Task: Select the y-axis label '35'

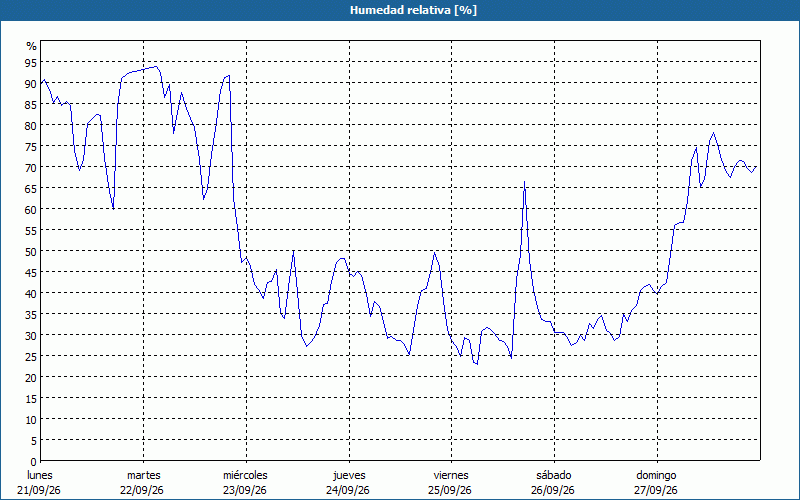Action: click(x=31, y=314)
